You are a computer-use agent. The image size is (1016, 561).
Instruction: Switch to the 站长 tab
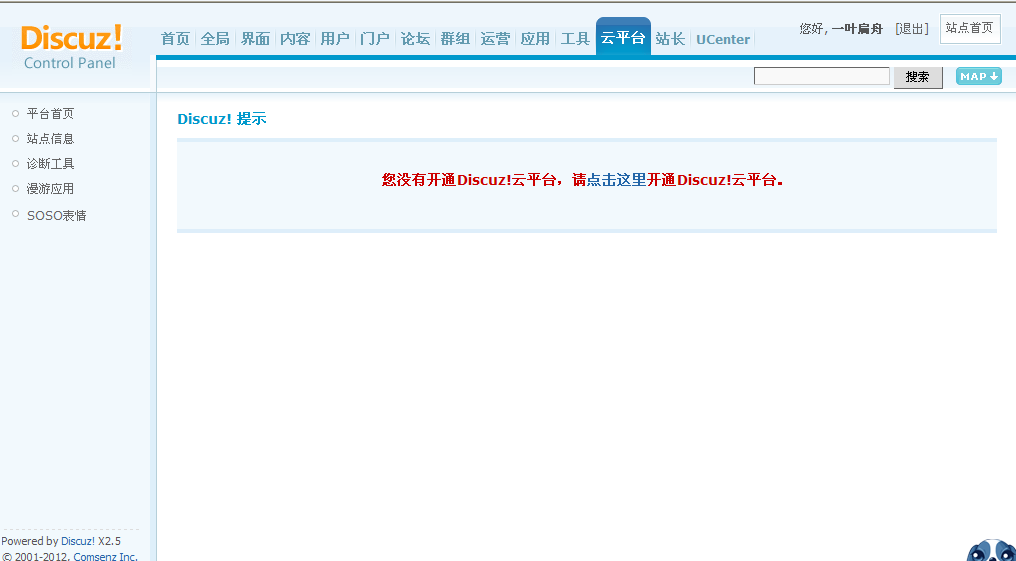pos(670,39)
